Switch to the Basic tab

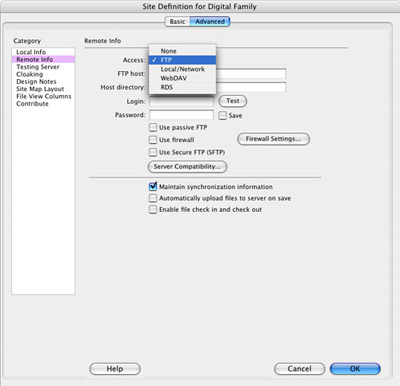pyautogui.click(x=177, y=22)
